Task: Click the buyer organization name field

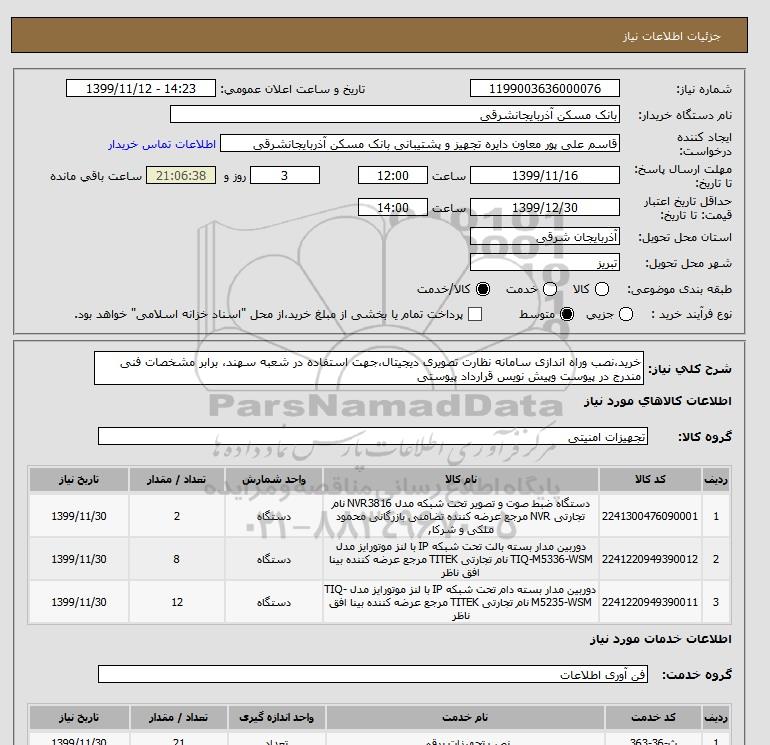Action: (395, 114)
